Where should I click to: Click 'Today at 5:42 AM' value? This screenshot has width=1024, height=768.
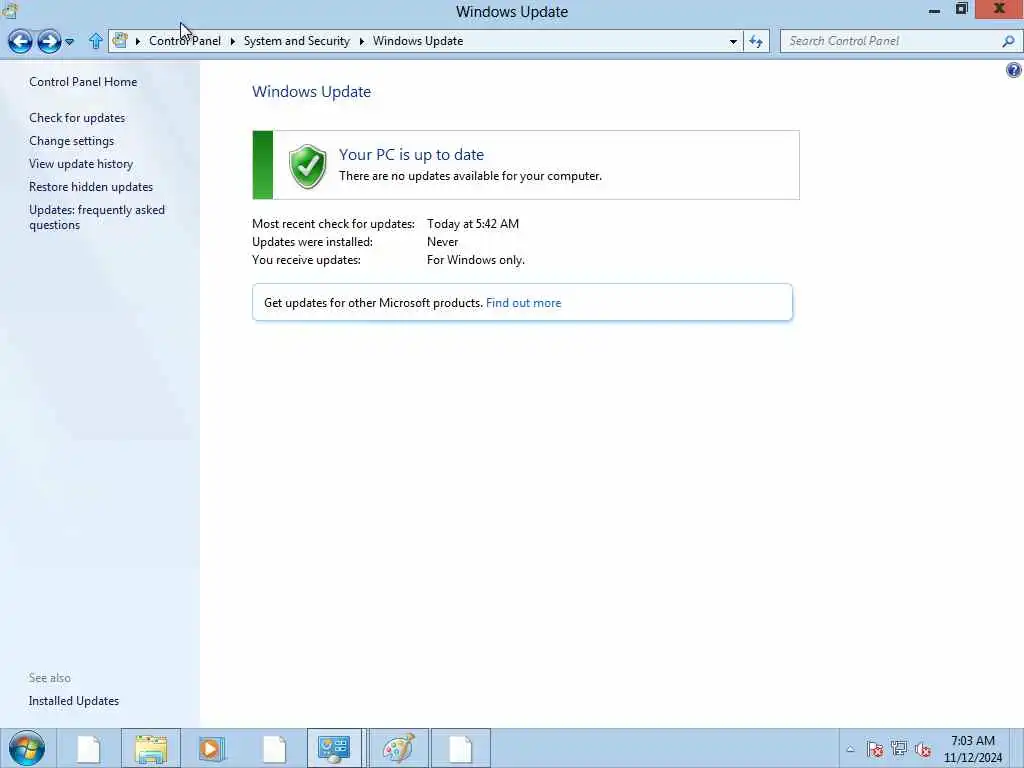click(x=473, y=223)
